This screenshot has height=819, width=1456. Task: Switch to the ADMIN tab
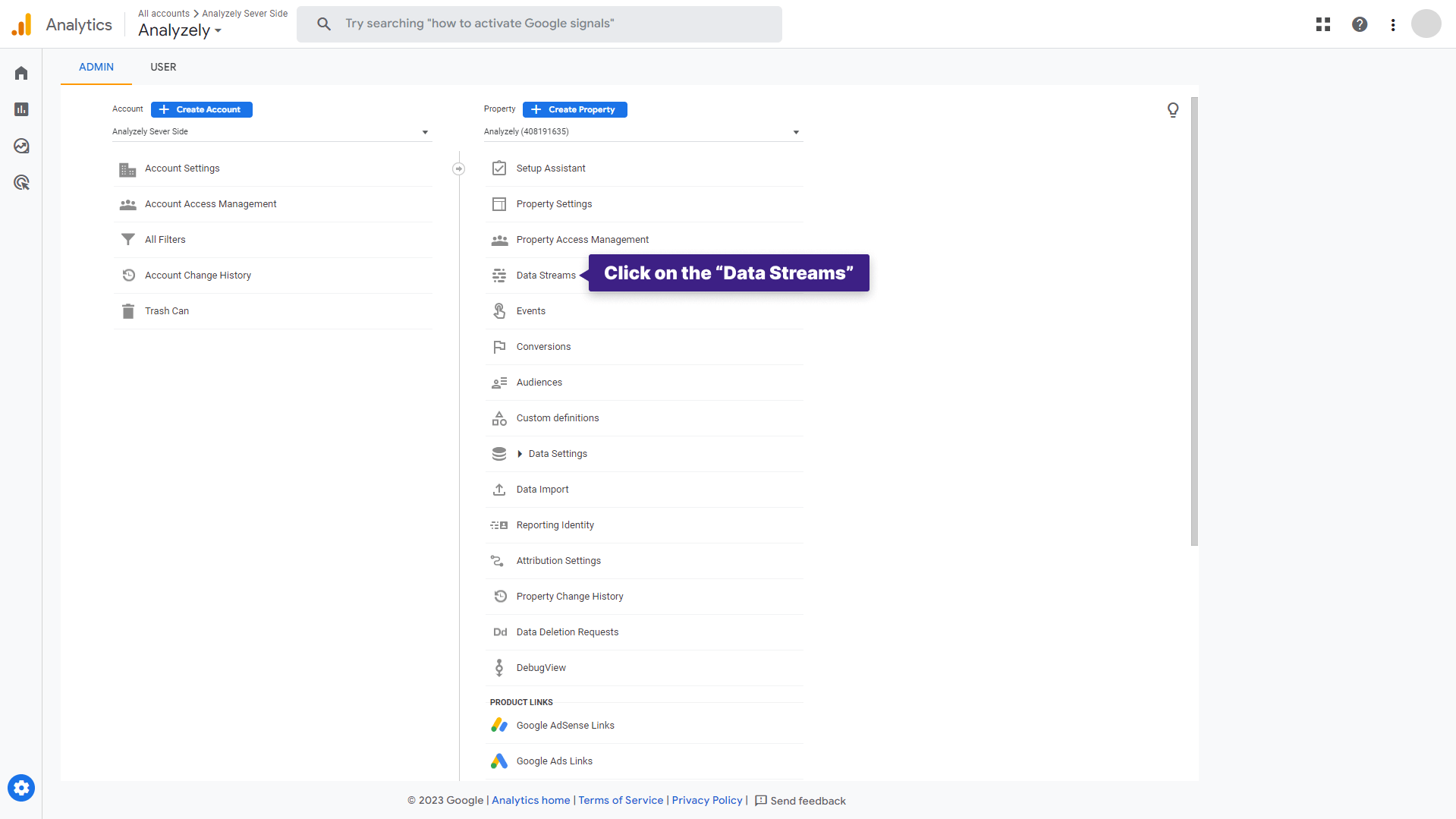coord(96,67)
